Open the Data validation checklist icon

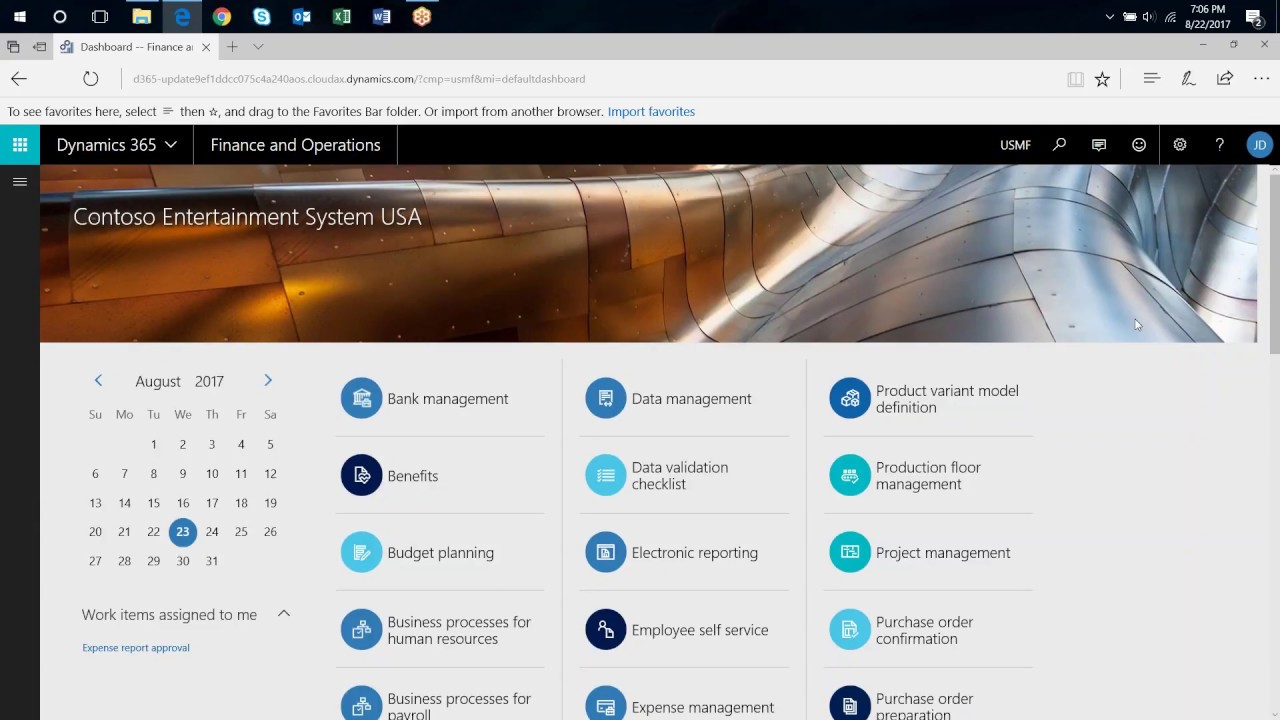(x=605, y=475)
